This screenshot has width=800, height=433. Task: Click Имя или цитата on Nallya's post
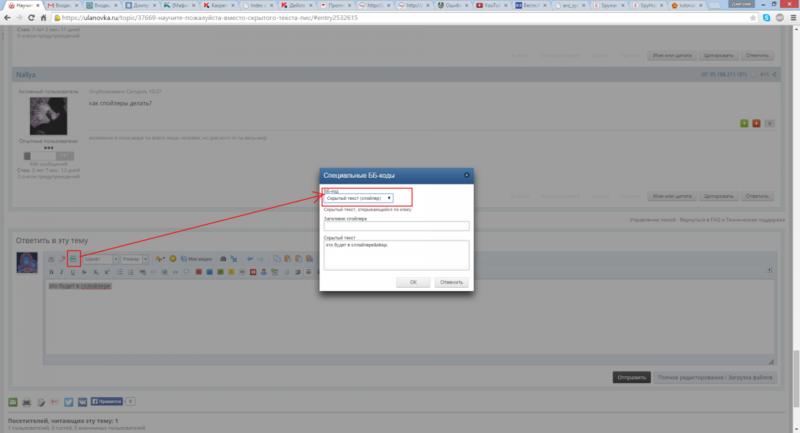click(x=672, y=196)
